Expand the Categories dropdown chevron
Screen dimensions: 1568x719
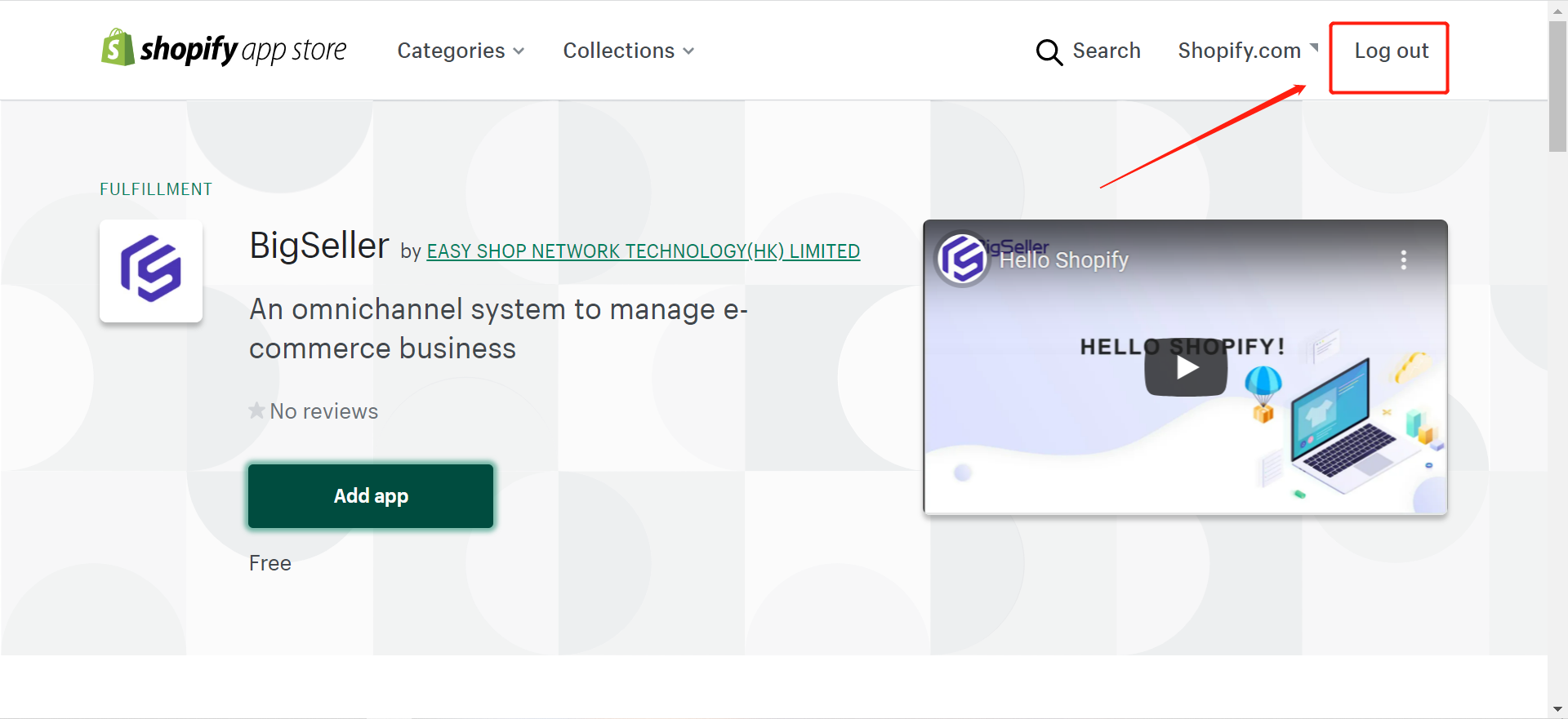pos(519,51)
